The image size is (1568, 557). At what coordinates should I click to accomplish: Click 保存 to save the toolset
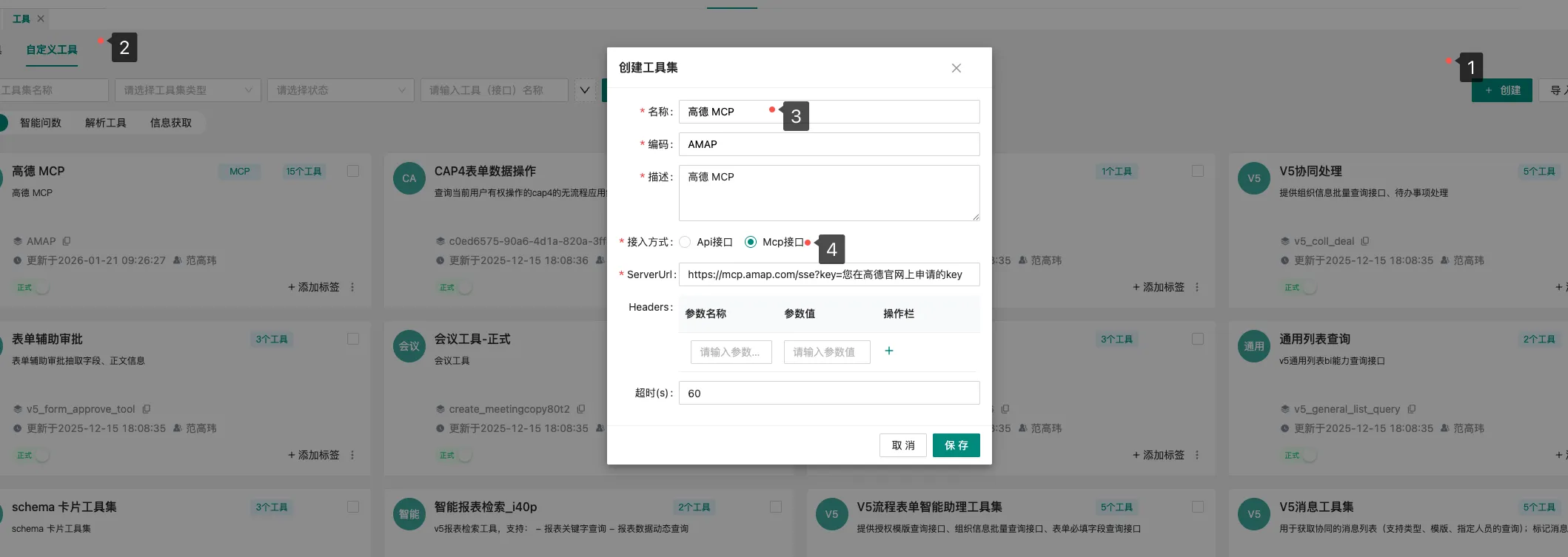[956, 445]
